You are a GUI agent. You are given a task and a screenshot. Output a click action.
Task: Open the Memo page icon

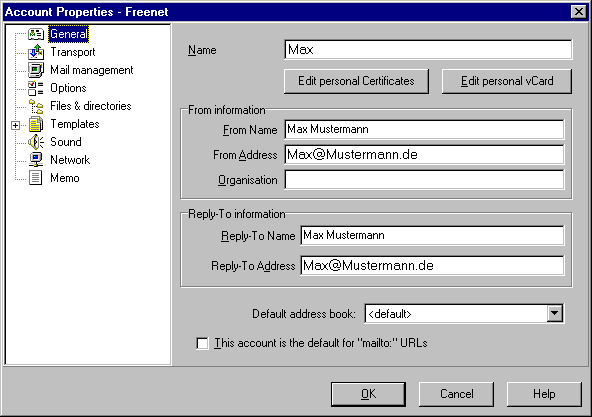[x=36, y=178]
